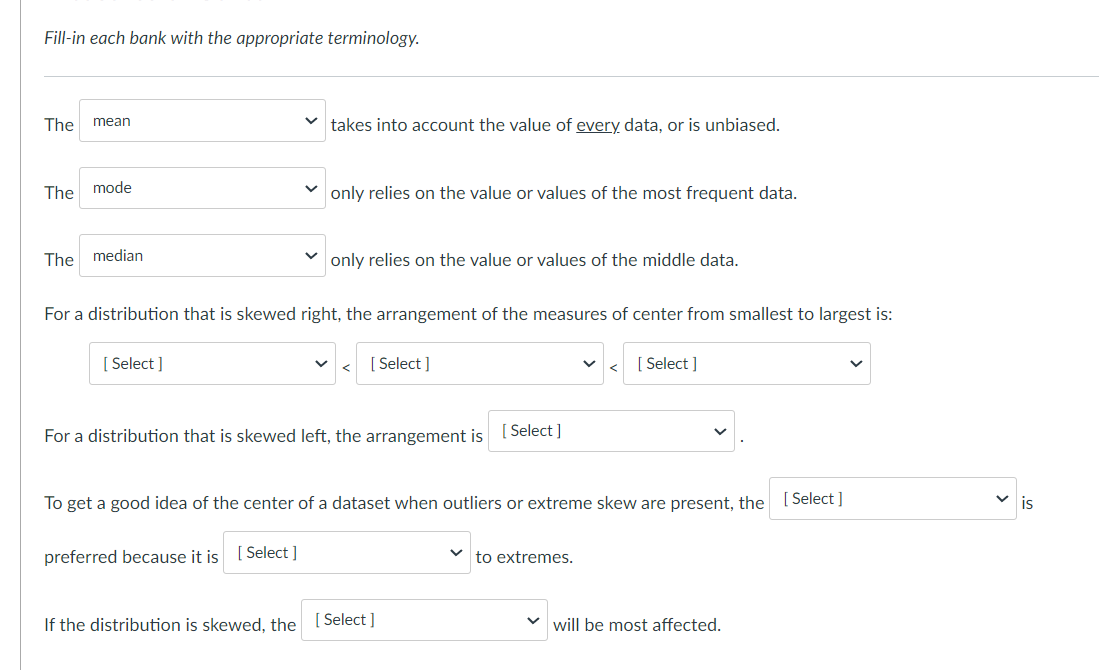Click the 'mean' text inside first dropdown

[110, 120]
